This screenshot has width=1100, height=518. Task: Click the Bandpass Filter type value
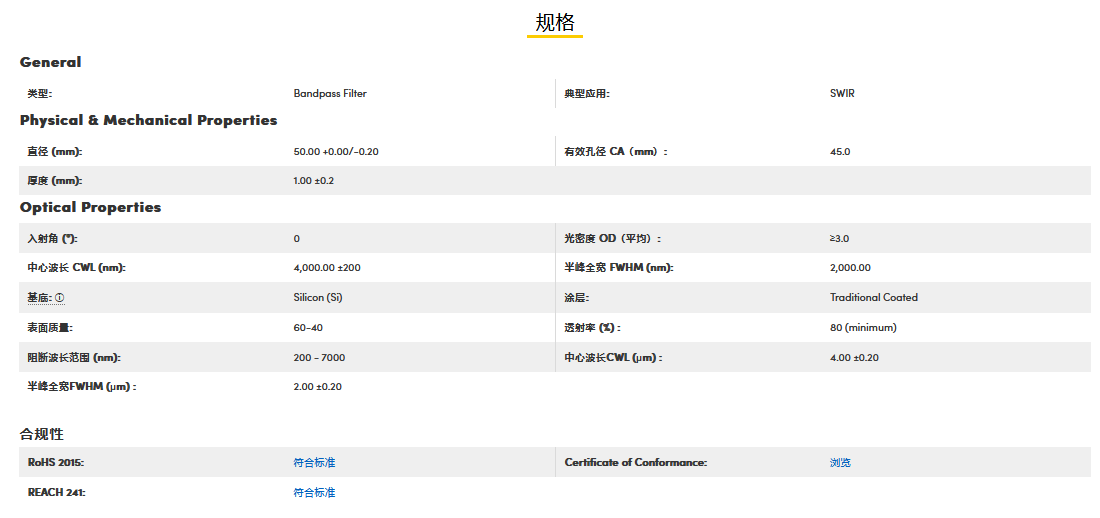coord(330,94)
